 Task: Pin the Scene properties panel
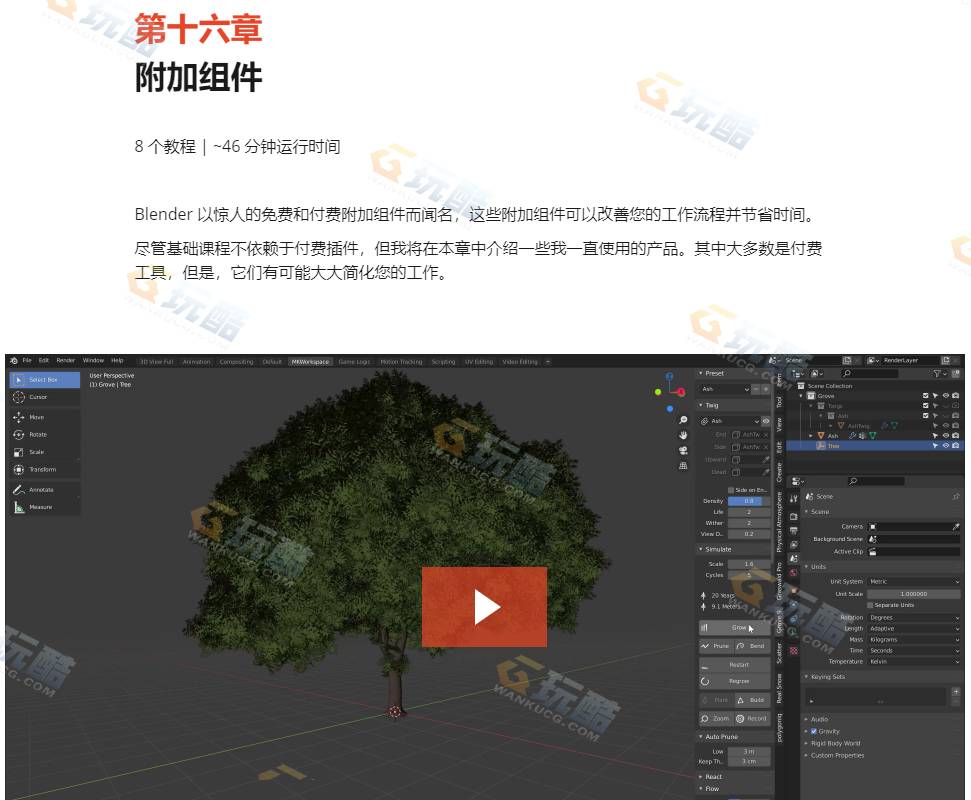pos(956,497)
